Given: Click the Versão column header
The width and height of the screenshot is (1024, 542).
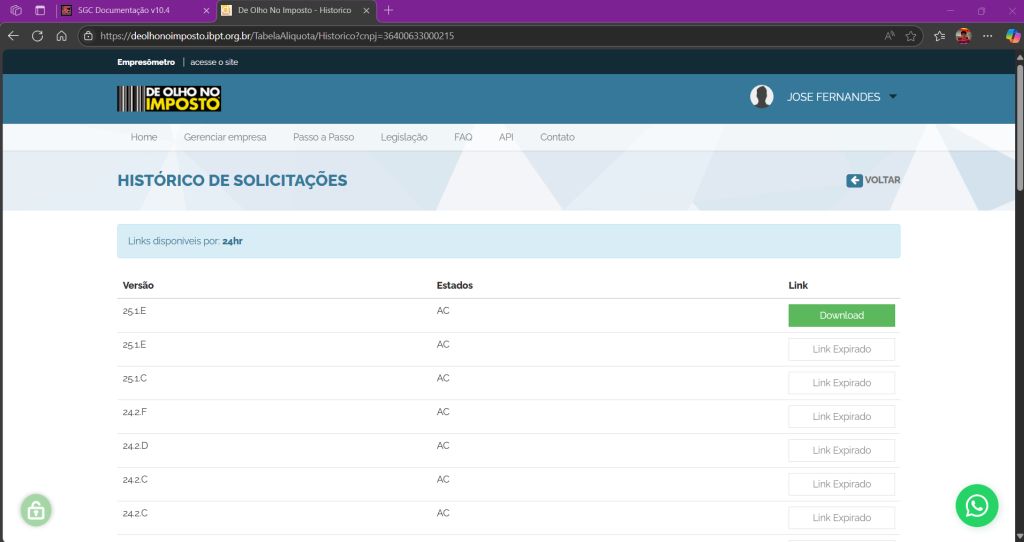Looking at the screenshot, I should click(138, 285).
